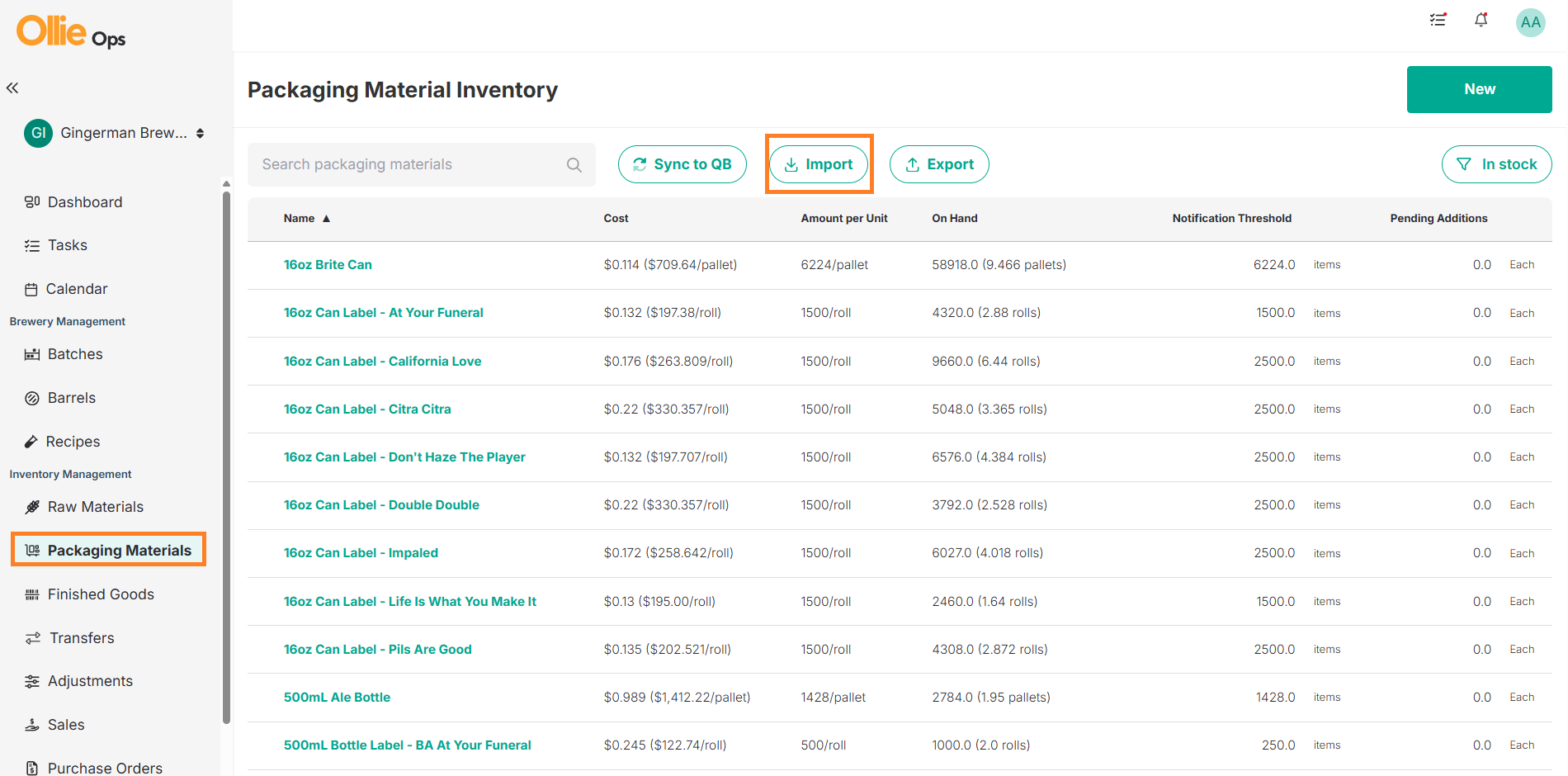Click the Ollie Ops logo

pyautogui.click(x=71, y=32)
